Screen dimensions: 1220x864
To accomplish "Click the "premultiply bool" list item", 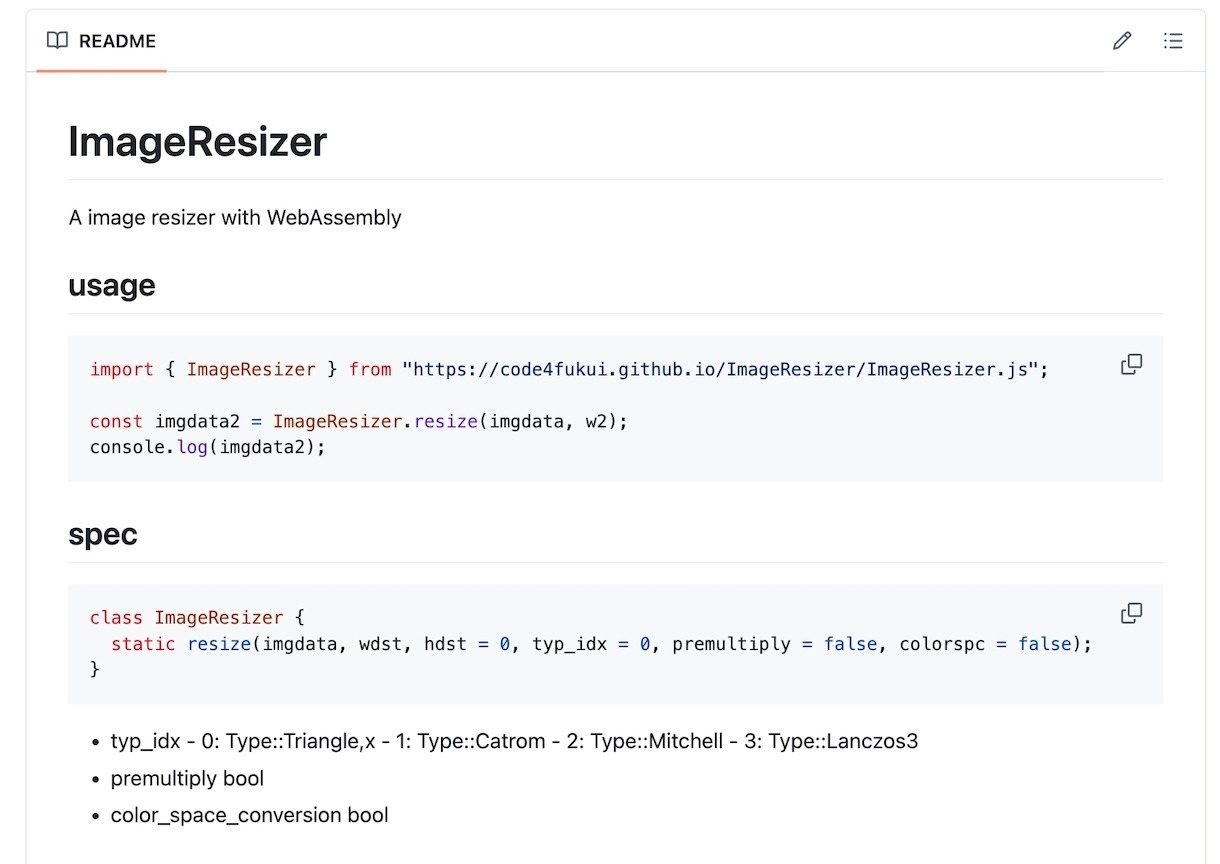I will click(x=187, y=778).
